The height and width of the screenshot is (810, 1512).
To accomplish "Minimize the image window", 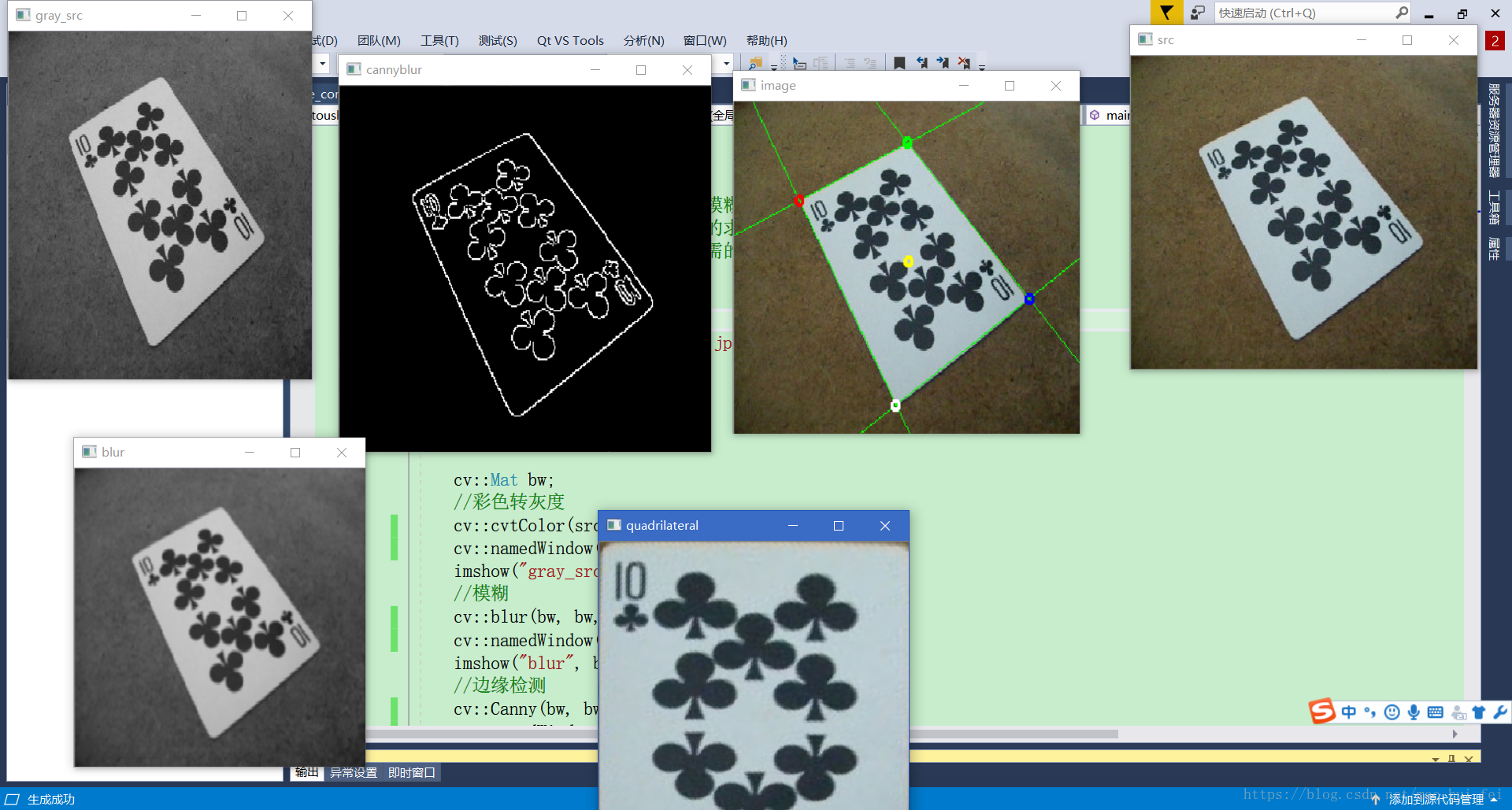I will 963,86.
